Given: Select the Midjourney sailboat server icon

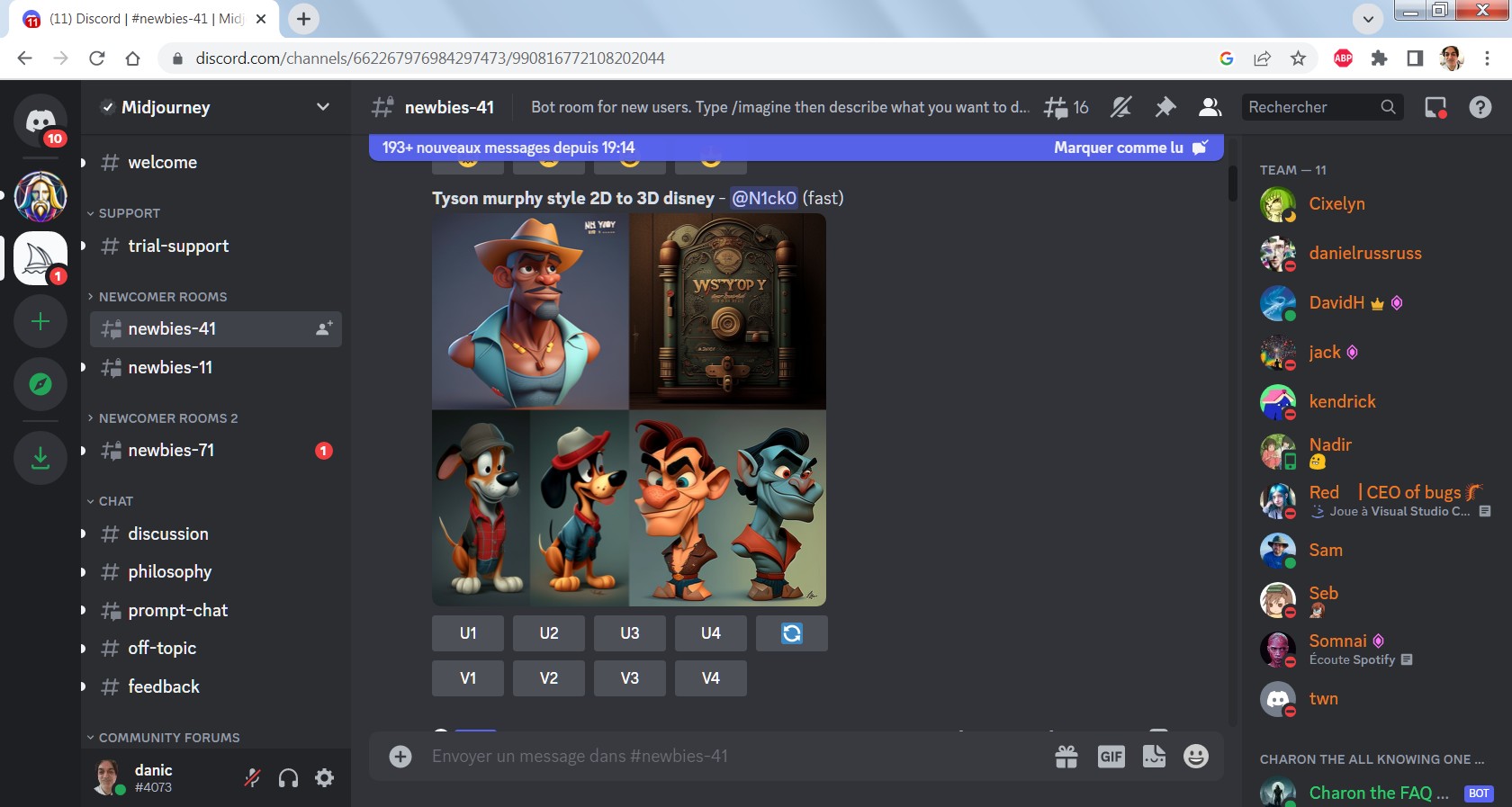Looking at the screenshot, I should point(40,258).
